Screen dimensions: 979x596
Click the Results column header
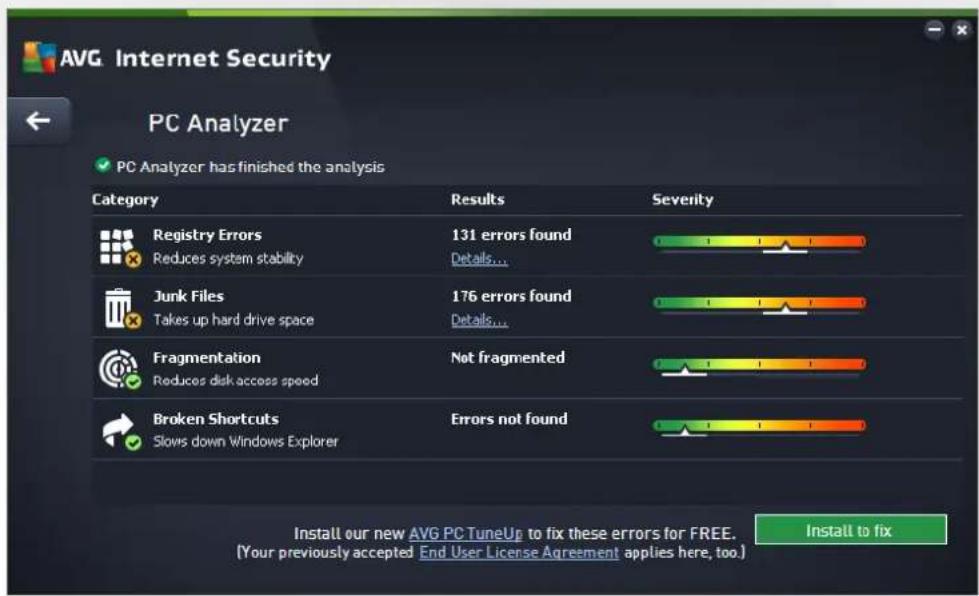478,199
